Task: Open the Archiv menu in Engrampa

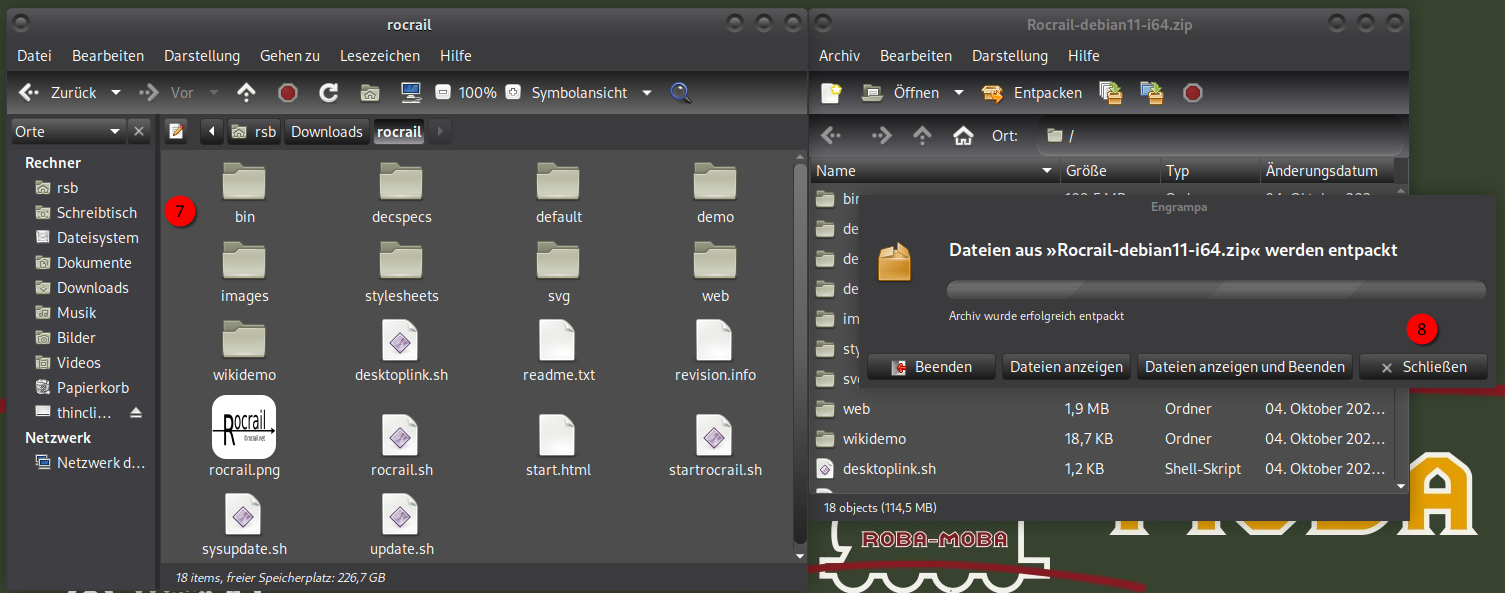Action: [x=839, y=56]
